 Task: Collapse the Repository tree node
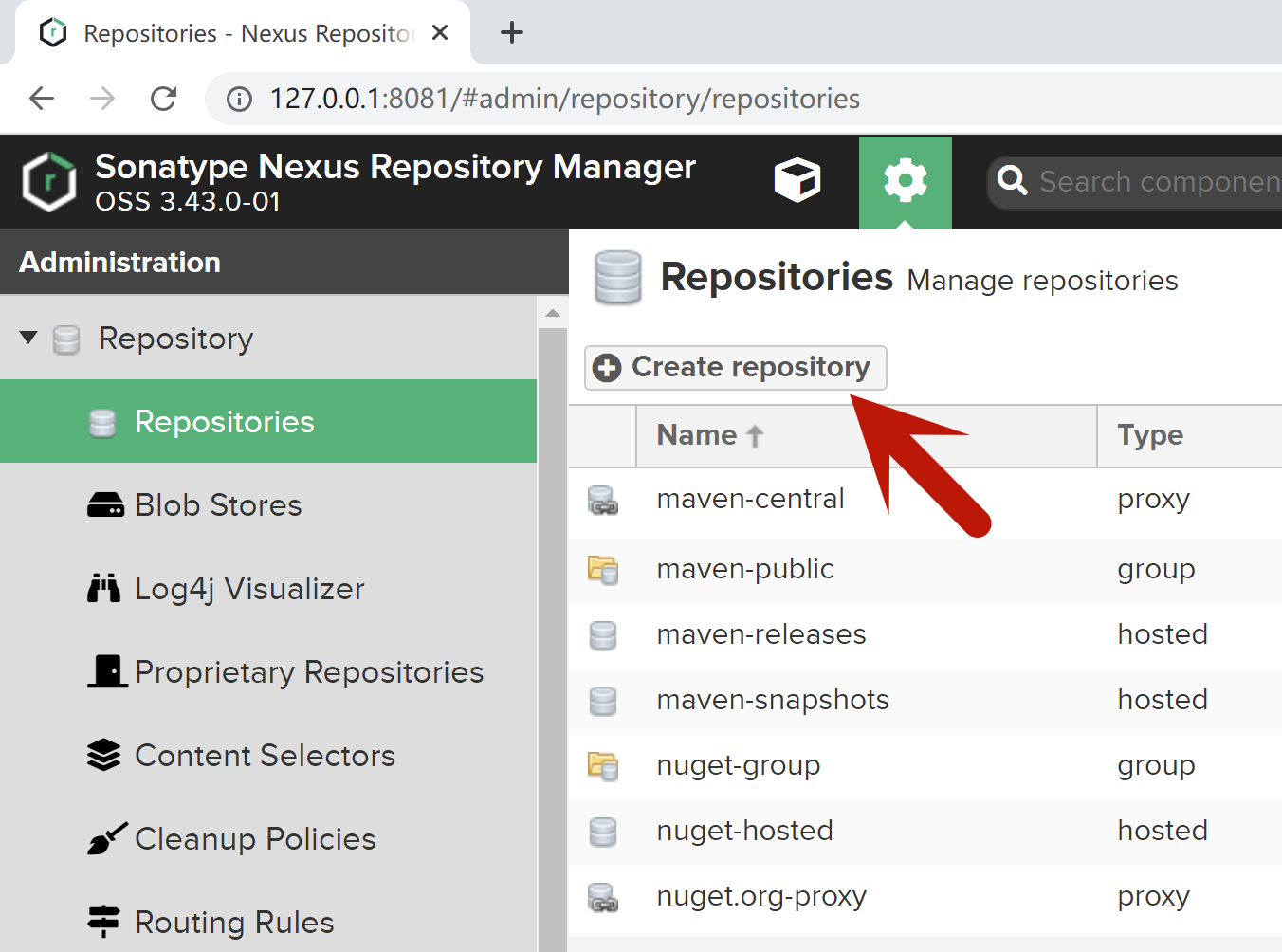tap(28, 338)
